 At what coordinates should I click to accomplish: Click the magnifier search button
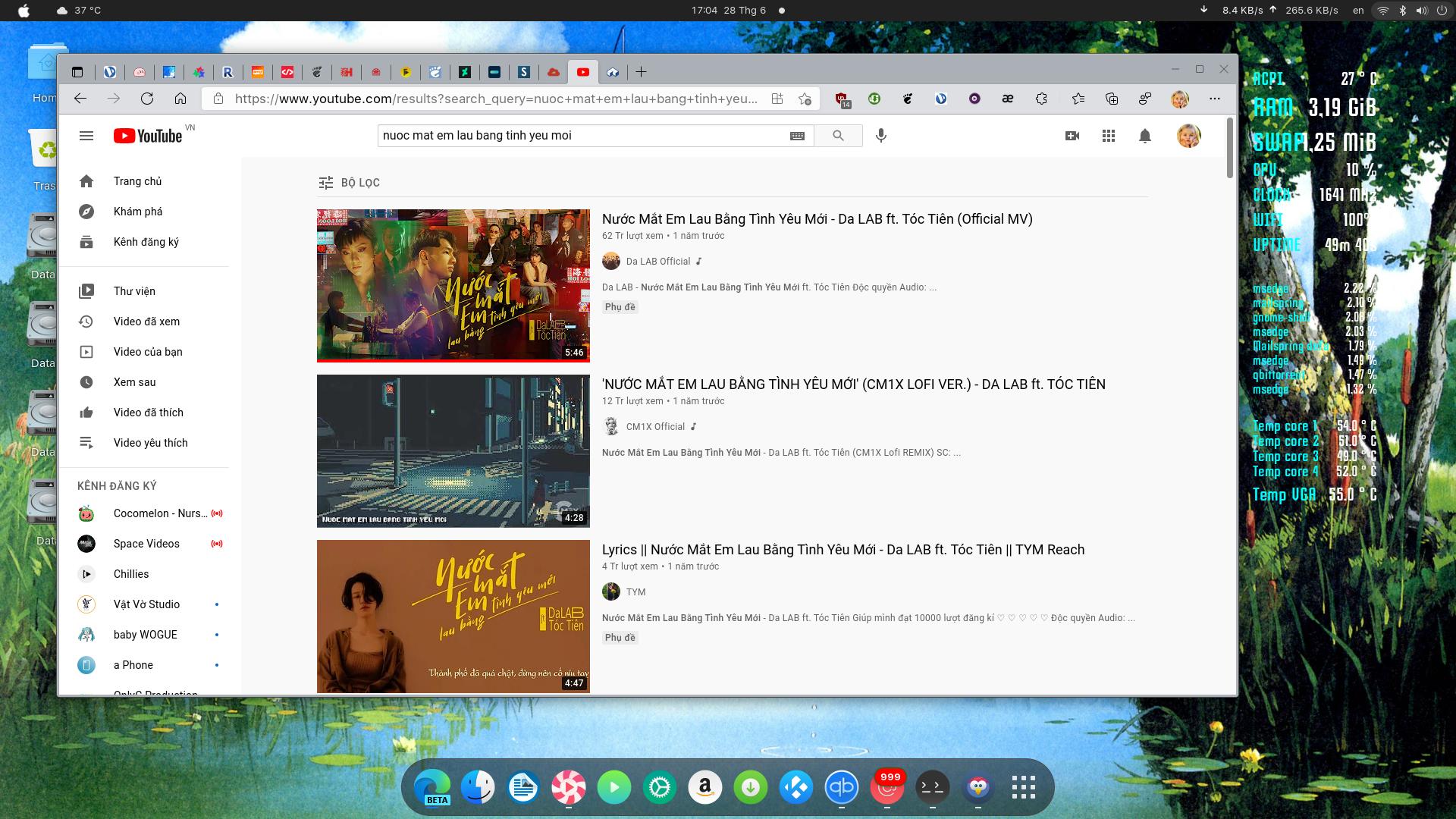coord(838,136)
